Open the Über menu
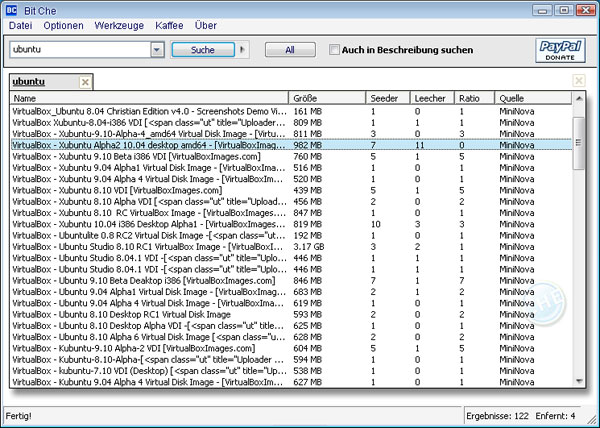This screenshot has width=600, height=428. [204, 23]
